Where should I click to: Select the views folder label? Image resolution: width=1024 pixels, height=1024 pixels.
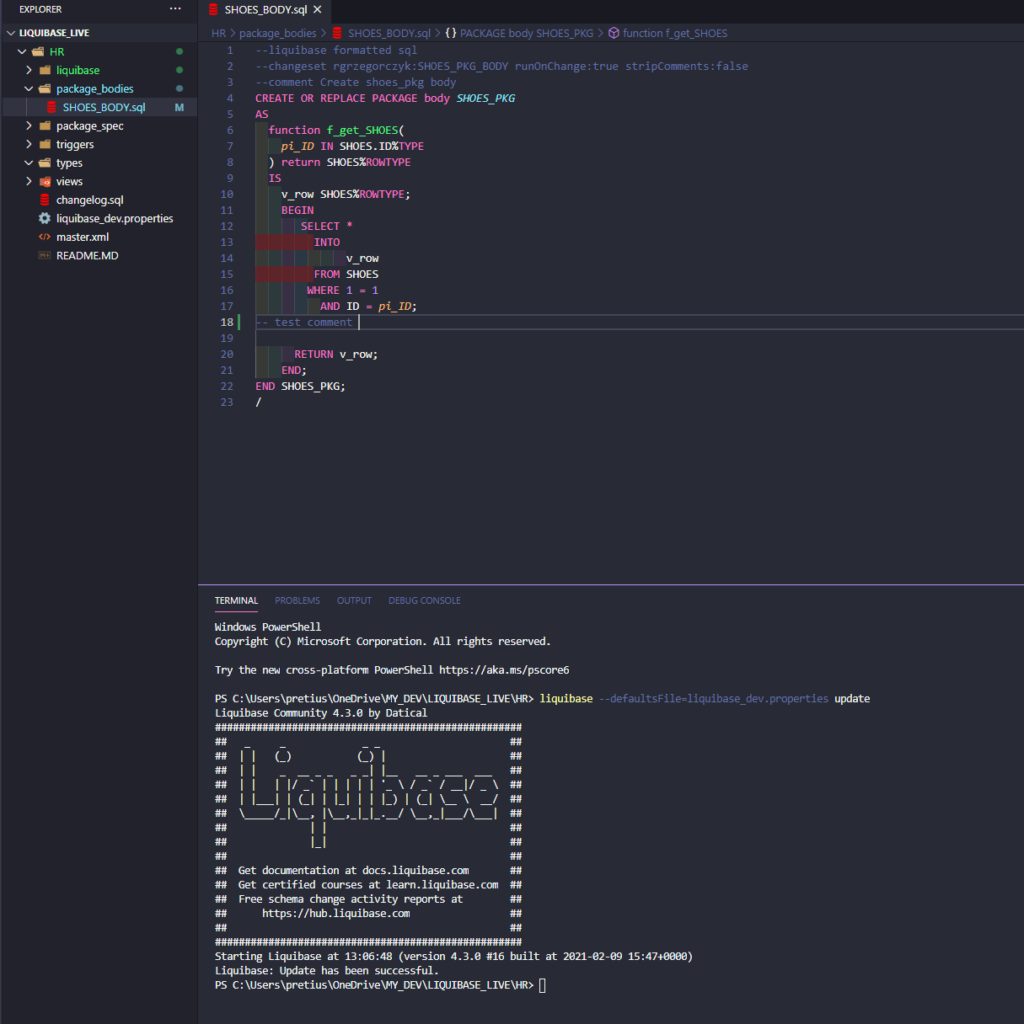(x=69, y=182)
